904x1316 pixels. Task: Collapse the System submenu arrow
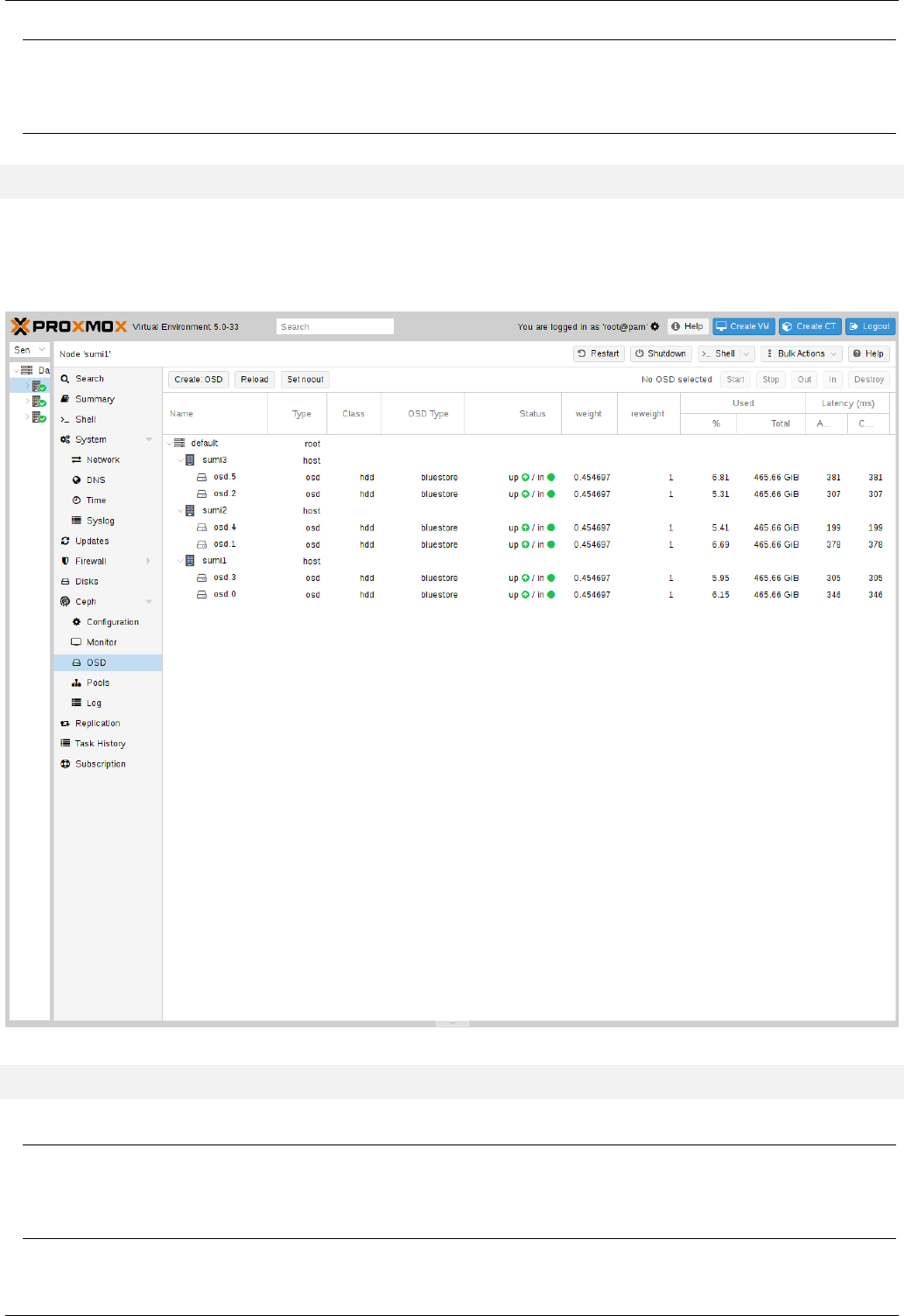coord(149,439)
